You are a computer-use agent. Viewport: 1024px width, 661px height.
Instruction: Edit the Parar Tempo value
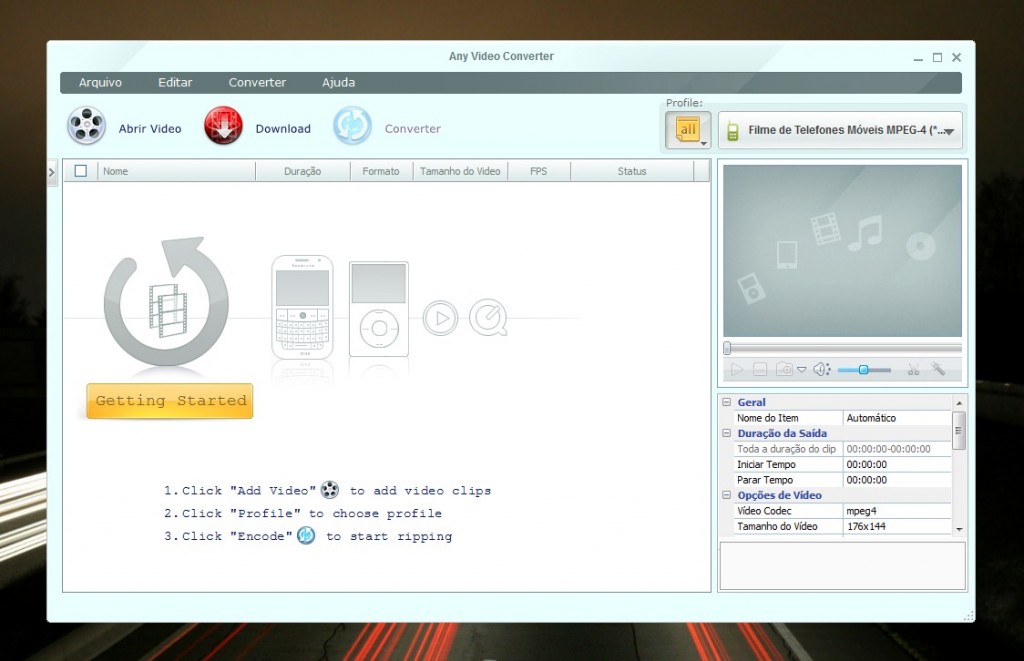897,480
